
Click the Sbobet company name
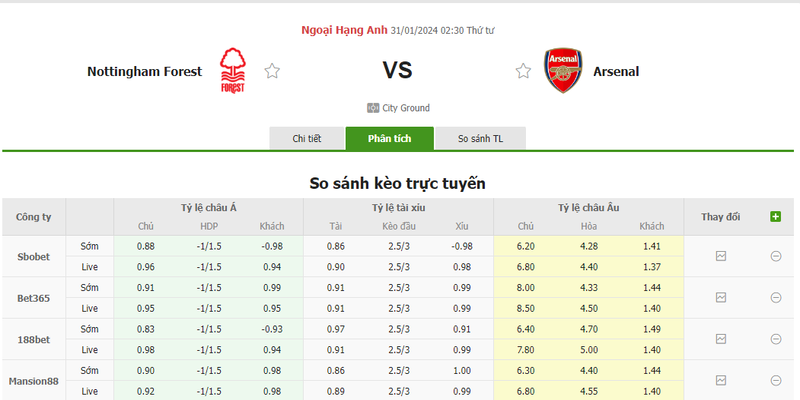[34, 257]
